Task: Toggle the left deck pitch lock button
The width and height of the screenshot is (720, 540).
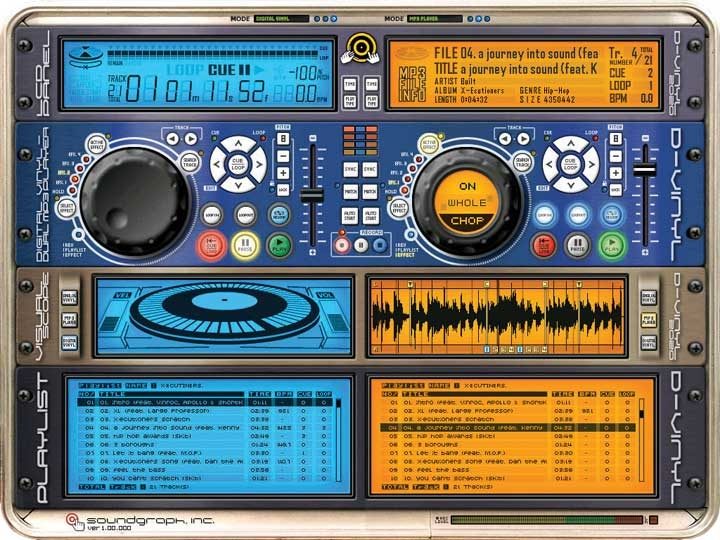Action: pos(283,190)
